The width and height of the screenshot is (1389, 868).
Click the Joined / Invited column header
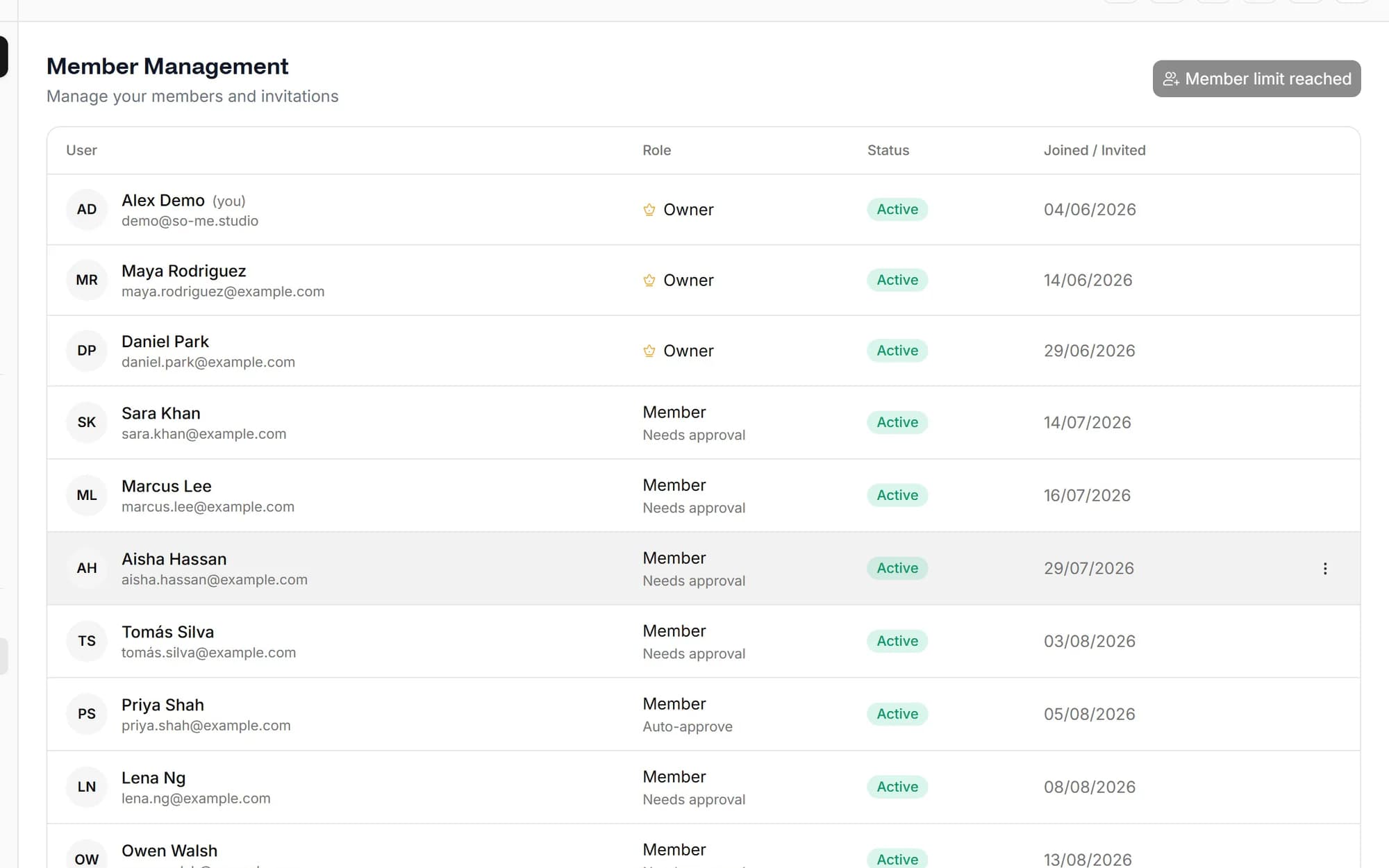coord(1095,150)
